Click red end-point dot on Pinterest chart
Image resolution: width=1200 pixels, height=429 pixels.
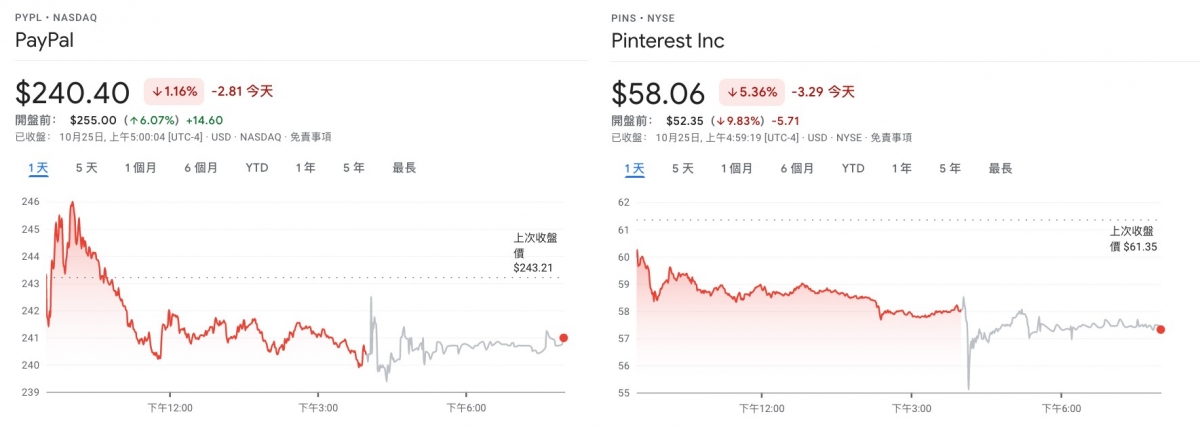(x=1160, y=329)
